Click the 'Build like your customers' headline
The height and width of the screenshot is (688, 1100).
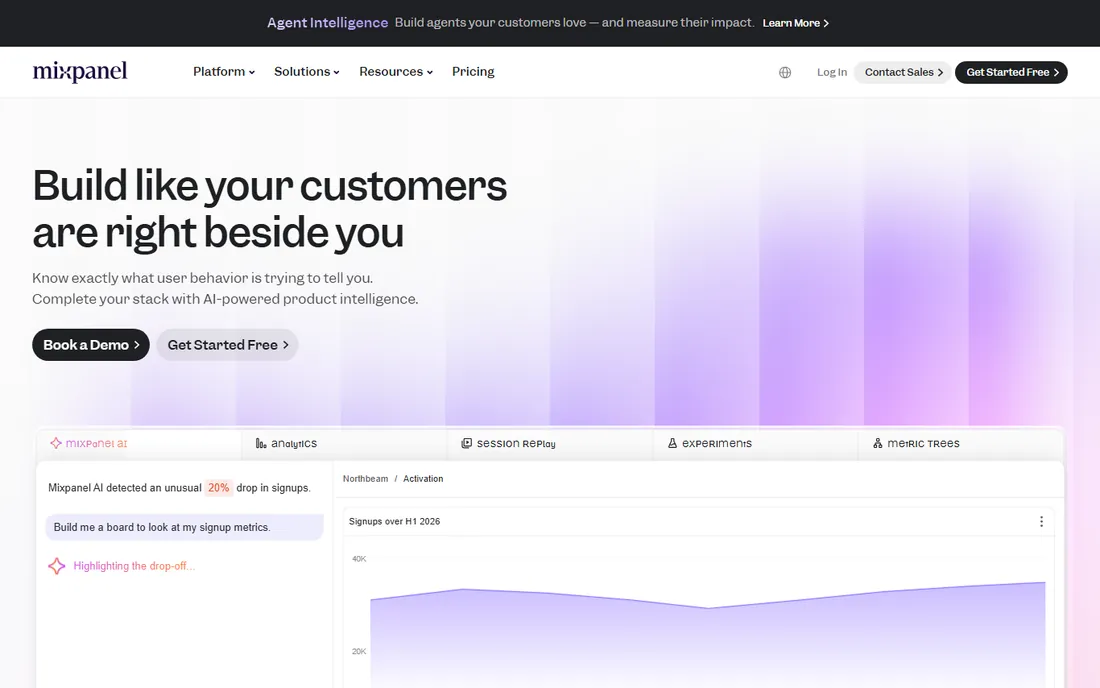(x=269, y=186)
